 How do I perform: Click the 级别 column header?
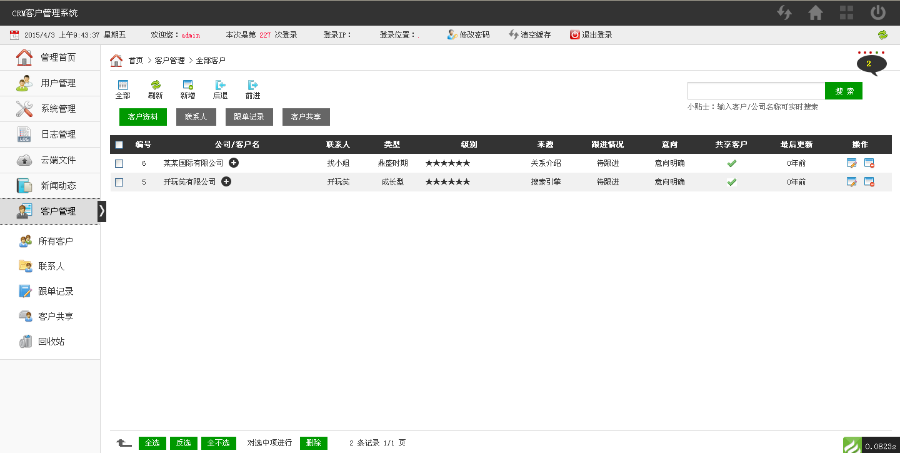coord(469,145)
